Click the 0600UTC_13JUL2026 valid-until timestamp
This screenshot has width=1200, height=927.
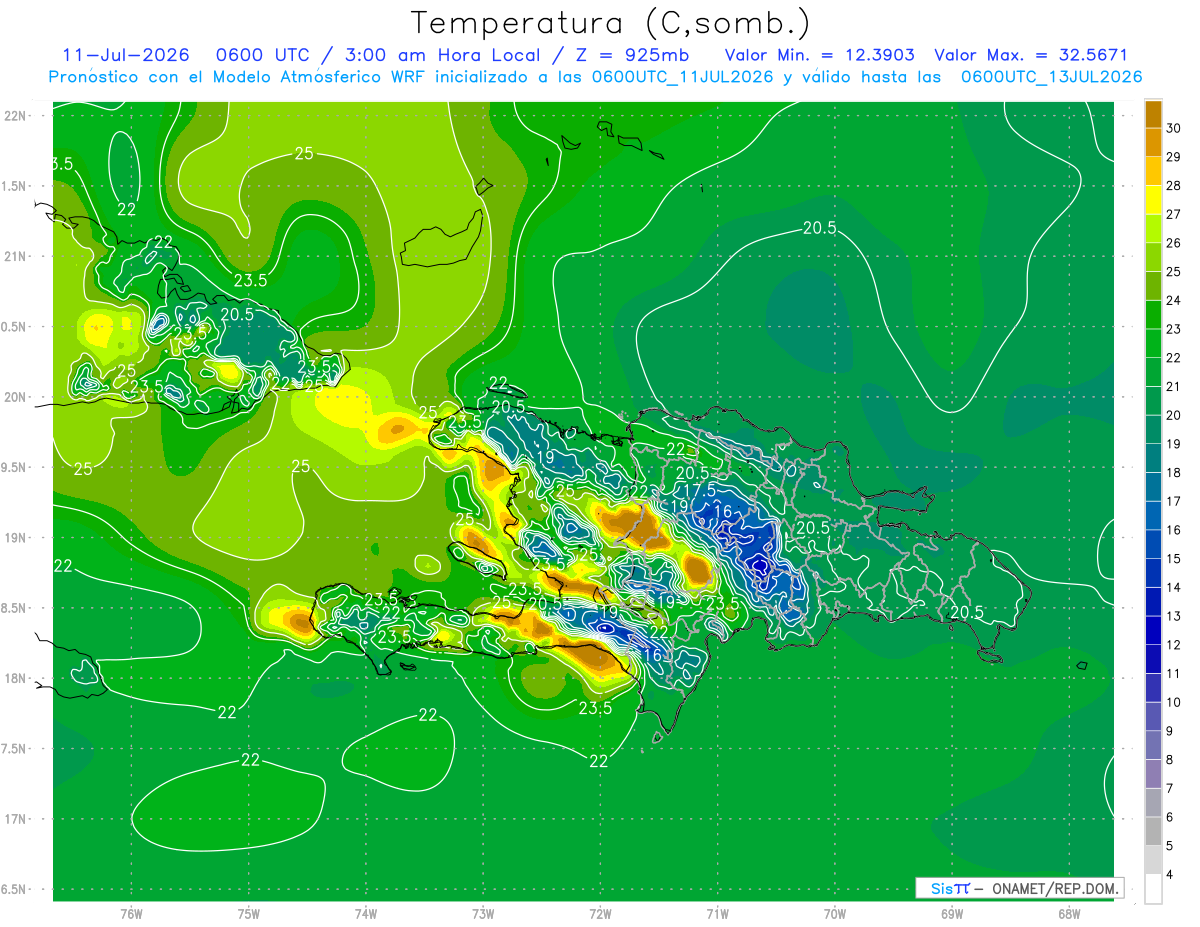click(x=1052, y=77)
